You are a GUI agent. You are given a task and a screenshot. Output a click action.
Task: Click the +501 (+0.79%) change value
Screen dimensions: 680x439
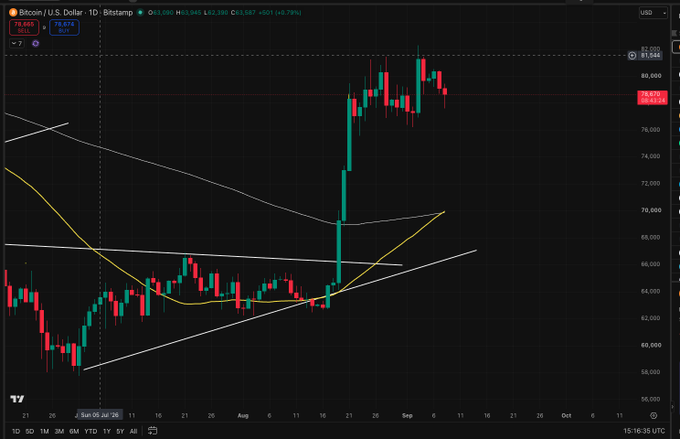280,13
